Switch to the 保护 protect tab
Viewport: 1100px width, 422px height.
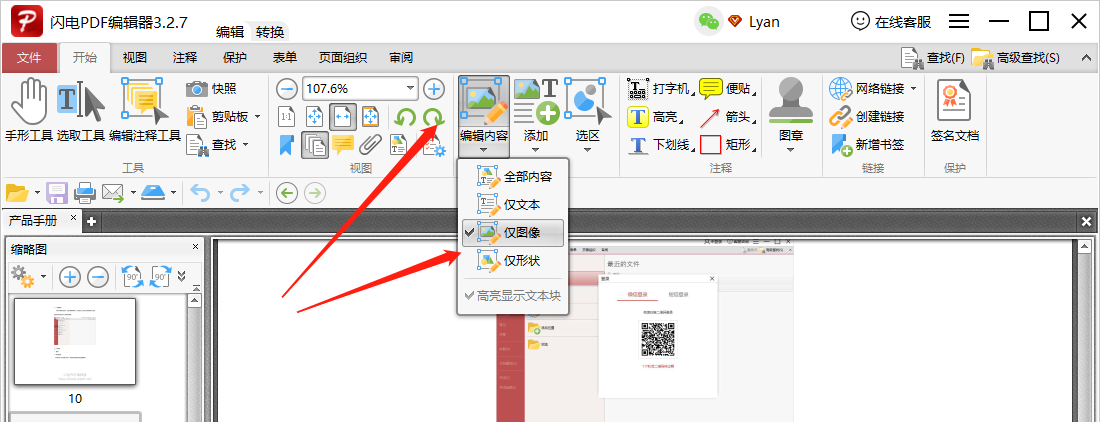tap(234, 58)
